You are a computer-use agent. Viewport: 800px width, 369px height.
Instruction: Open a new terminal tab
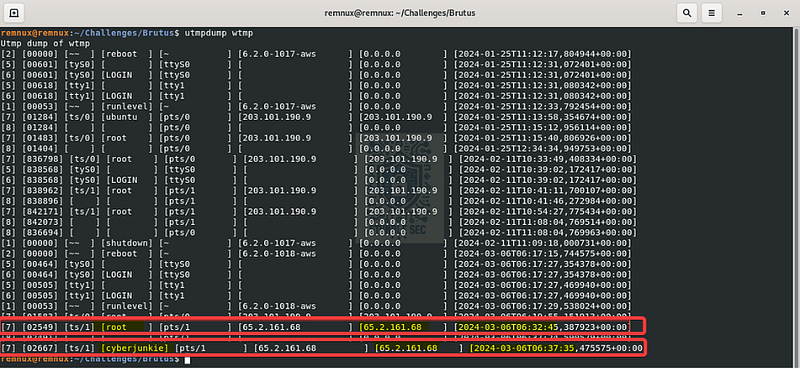pyautogui.click(x=14, y=13)
